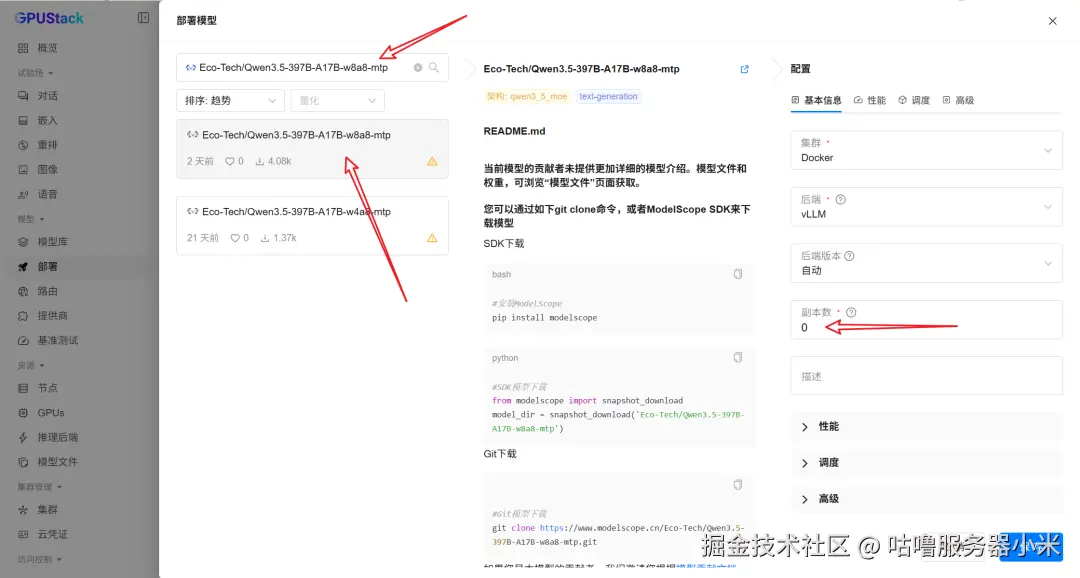Click the search magnifier icon

click(434, 68)
